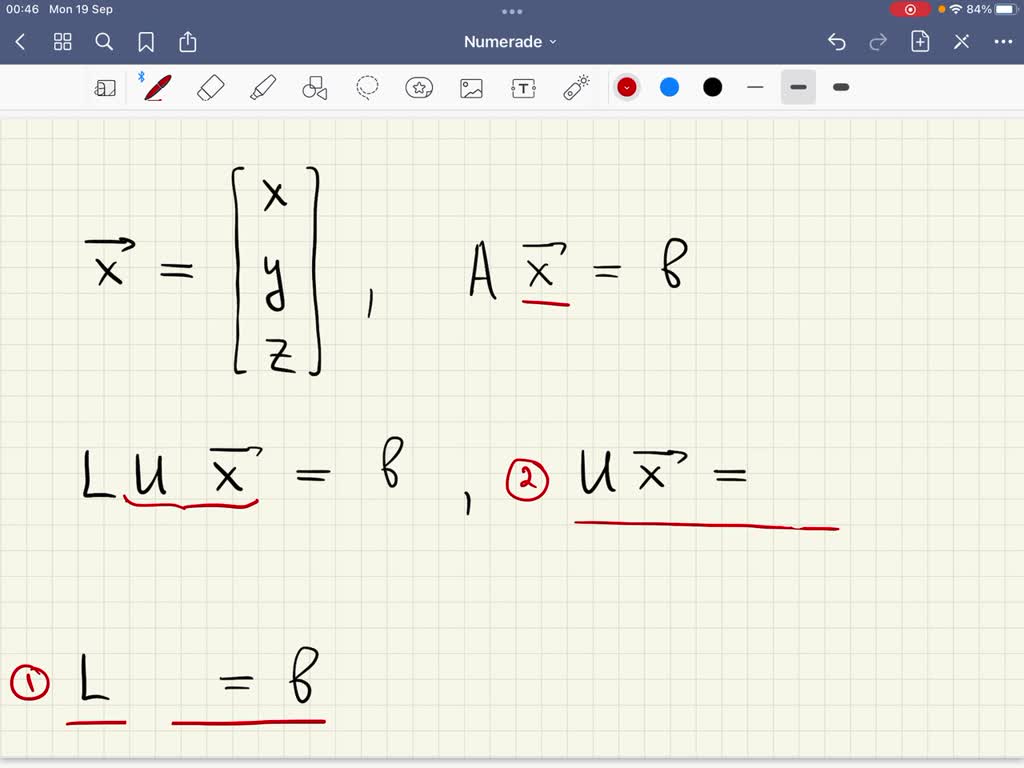The width and height of the screenshot is (1024, 768).
Task: Activate the Laser pointer tool
Action: pyautogui.click(x=575, y=87)
